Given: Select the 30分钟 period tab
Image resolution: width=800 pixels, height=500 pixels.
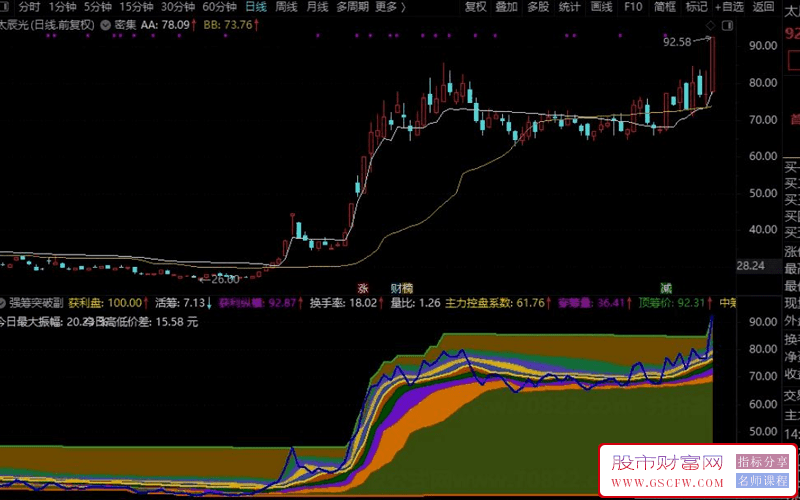Looking at the screenshot, I should point(178,7).
